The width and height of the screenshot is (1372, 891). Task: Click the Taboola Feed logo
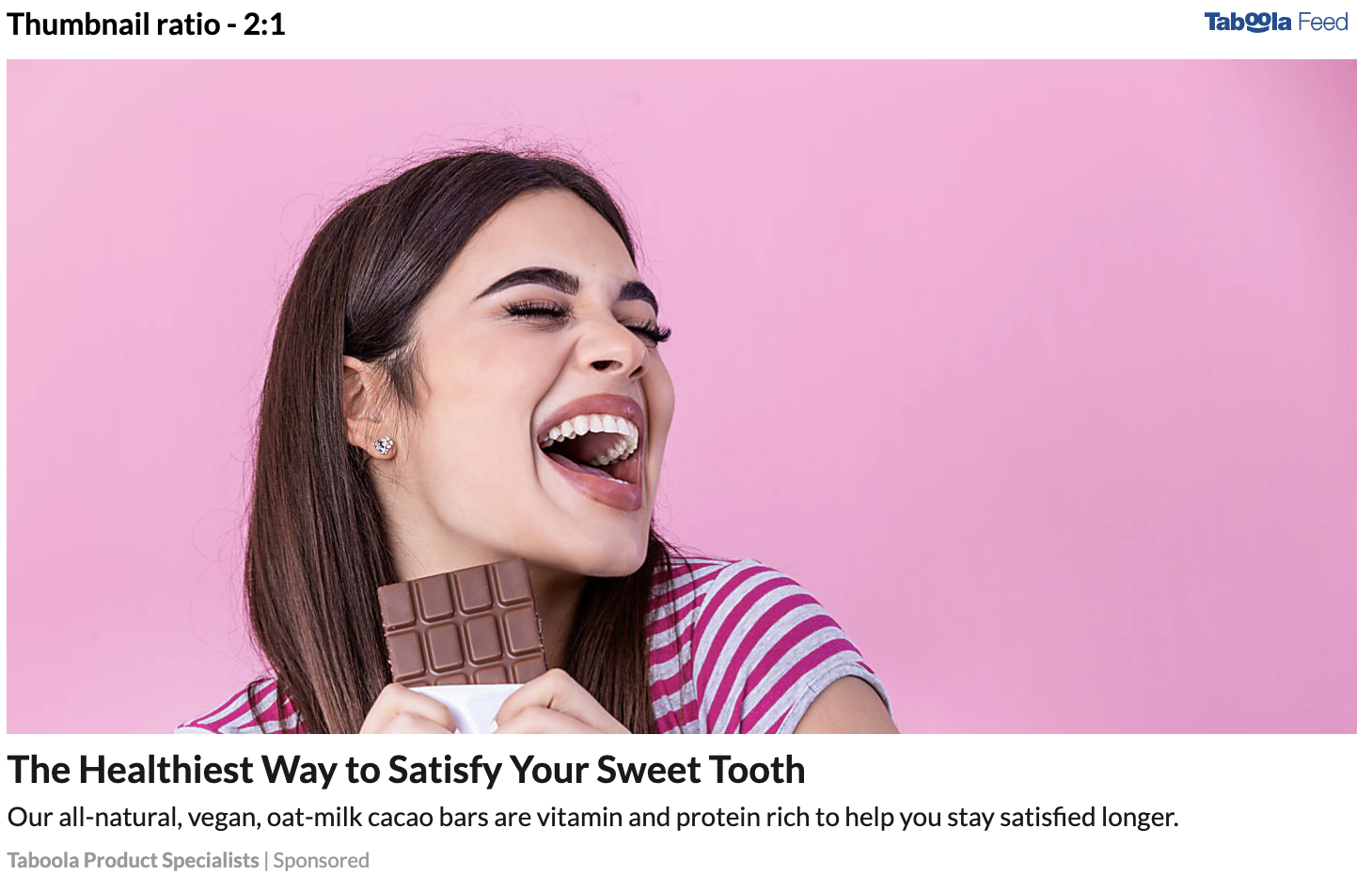[x=1276, y=22]
